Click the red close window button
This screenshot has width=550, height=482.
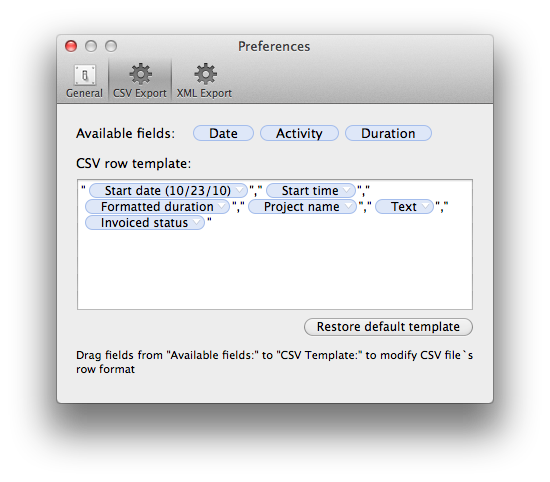71,46
